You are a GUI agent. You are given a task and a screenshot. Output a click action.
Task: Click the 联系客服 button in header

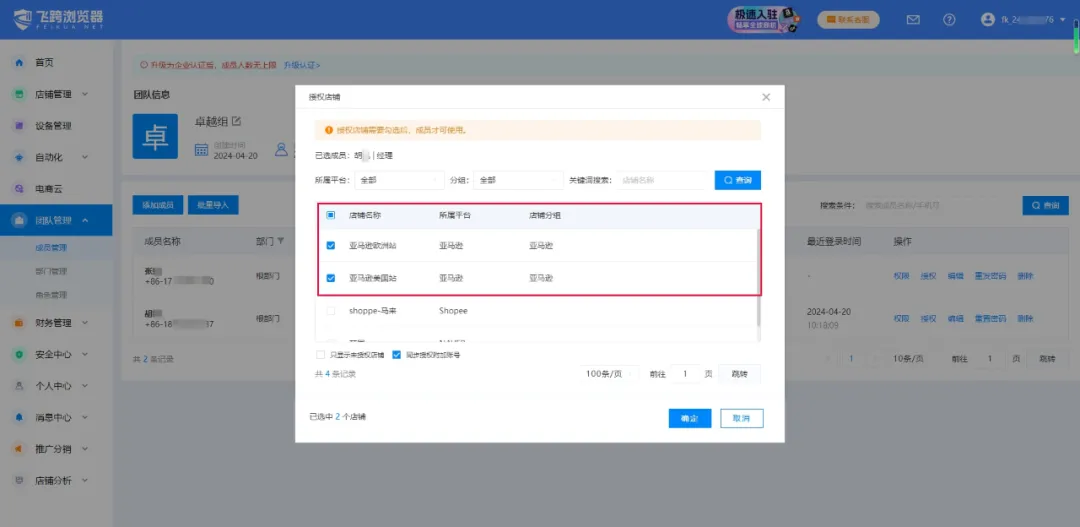(849, 19)
